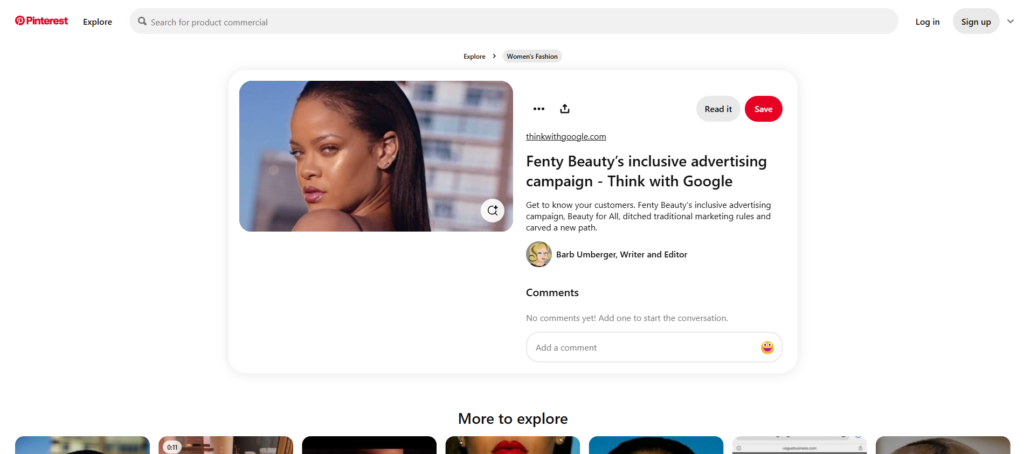Click the Log in button

click(927, 22)
